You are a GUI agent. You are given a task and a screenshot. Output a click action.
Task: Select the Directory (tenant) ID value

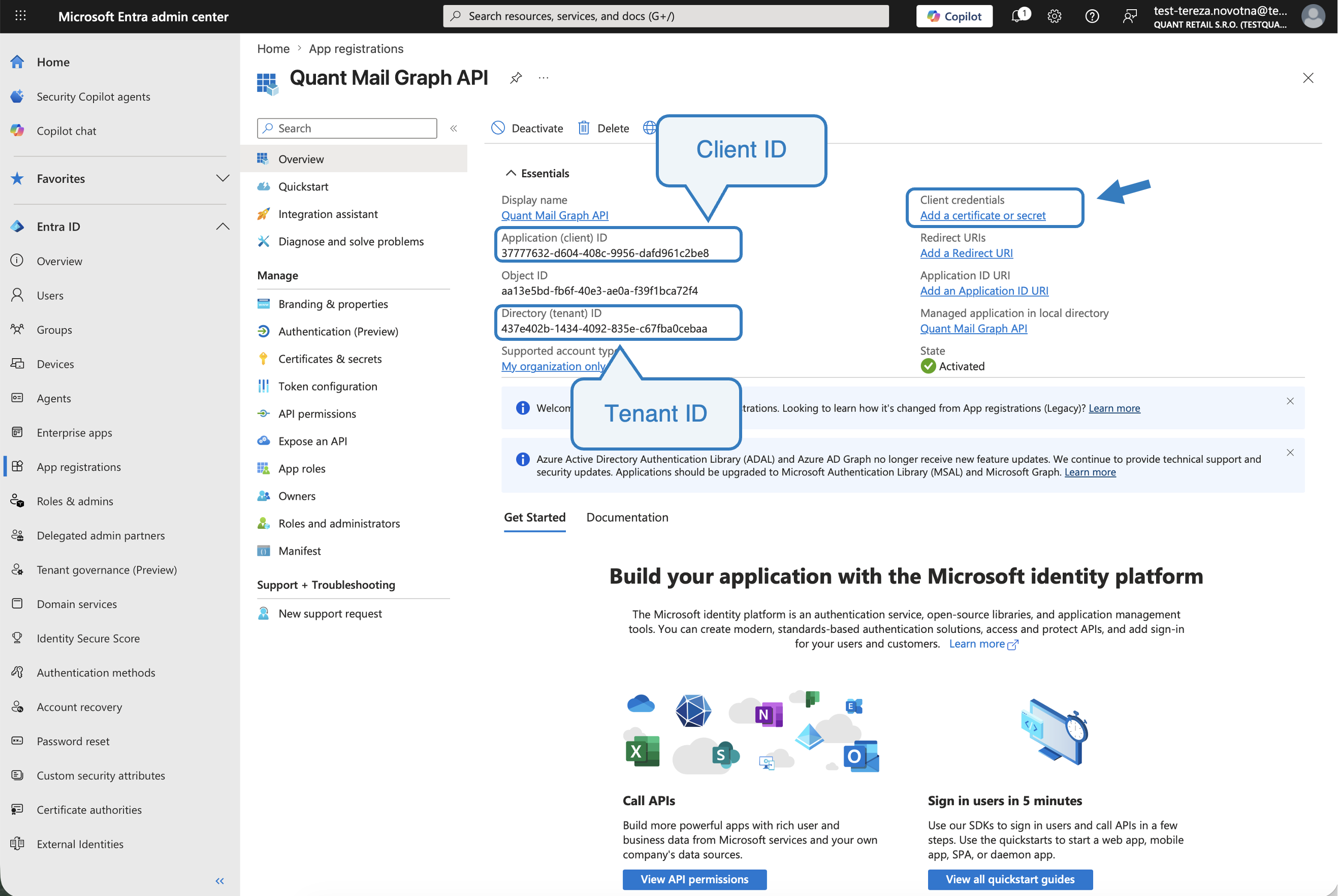coord(604,329)
